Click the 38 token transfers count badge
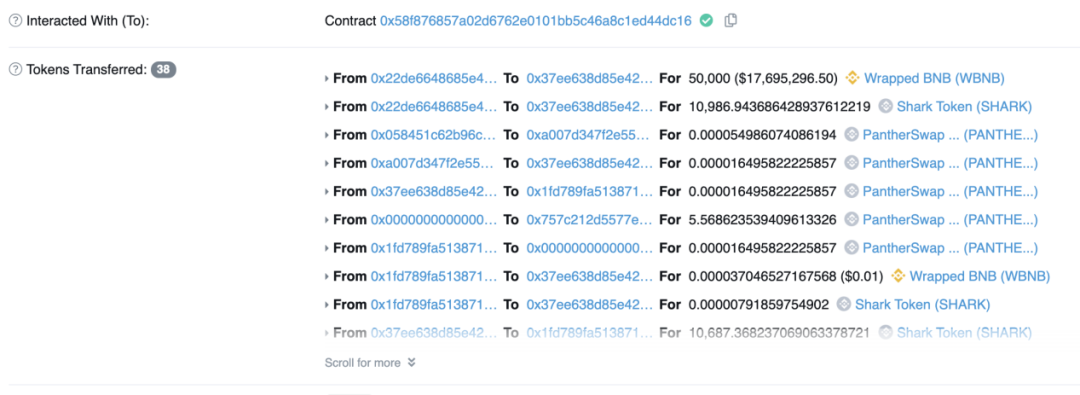1080x395 pixels. (x=164, y=70)
